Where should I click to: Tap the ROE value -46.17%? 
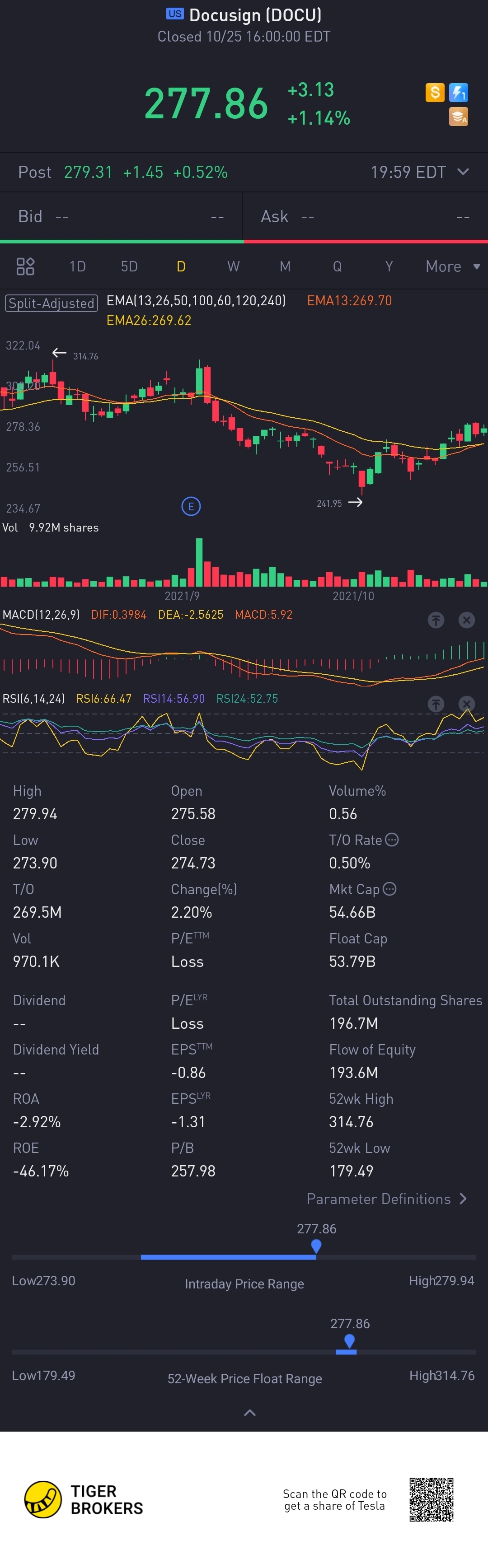tap(41, 1171)
